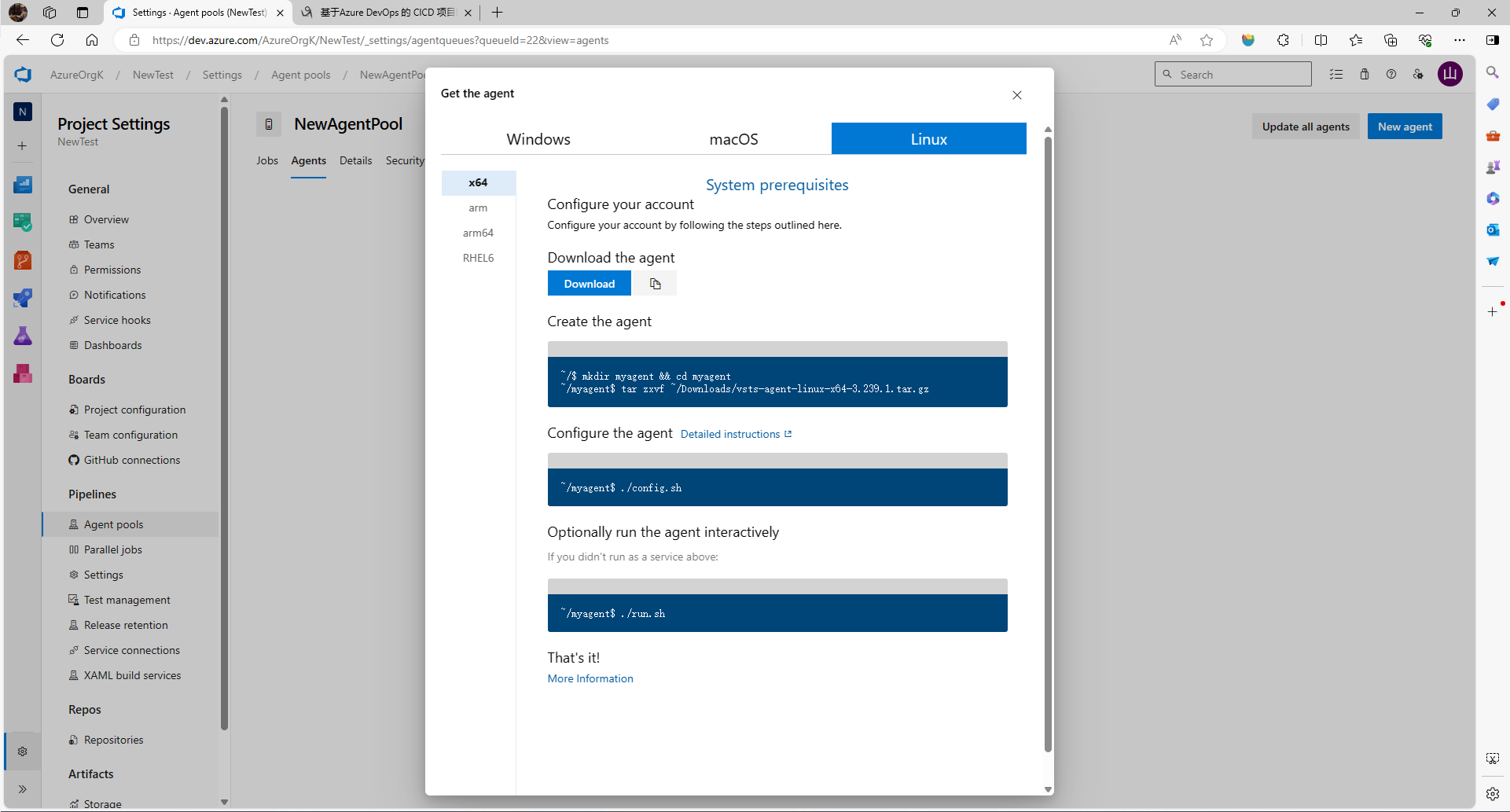
Task: Open Outlook icon in Edge sidebar
Action: pos(1493,230)
